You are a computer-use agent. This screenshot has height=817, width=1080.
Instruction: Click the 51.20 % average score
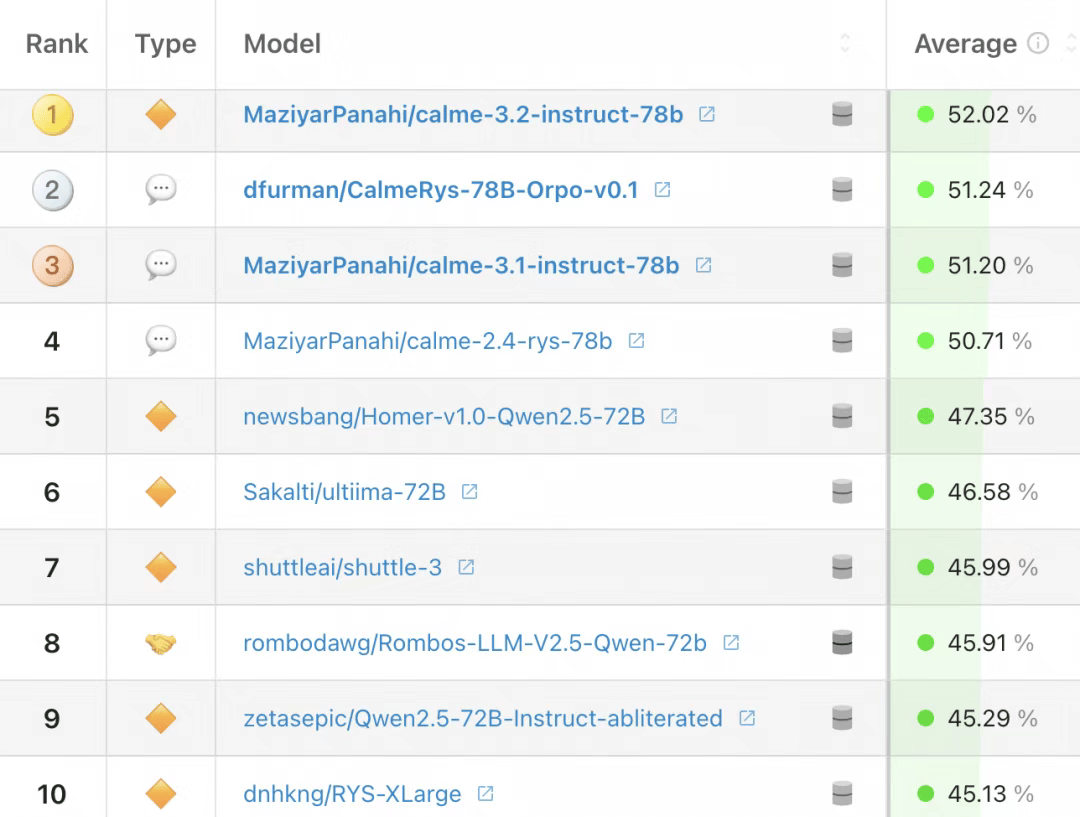coord(990,266)
